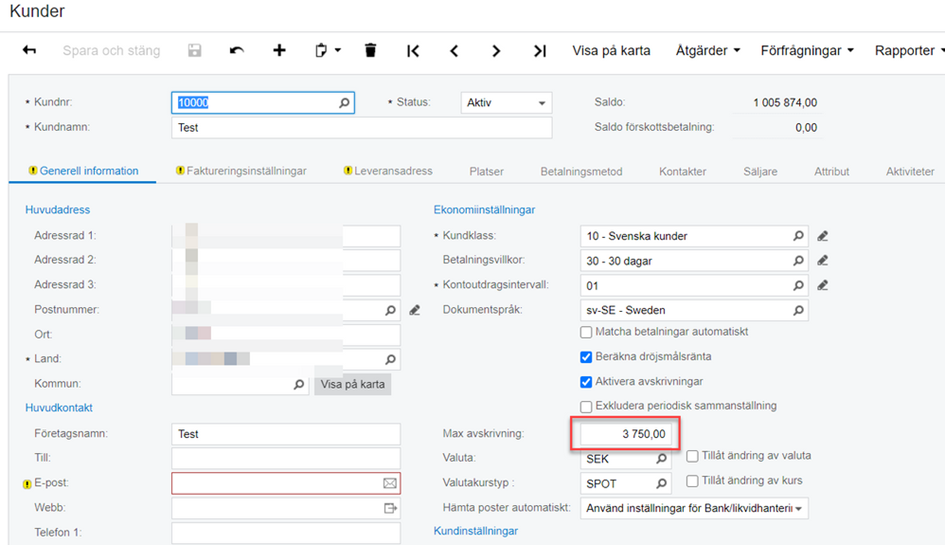Enable Matcha betalningar automatiskt checkbox
The width and height of the screenshot is (945, 545).
[587, 332]
